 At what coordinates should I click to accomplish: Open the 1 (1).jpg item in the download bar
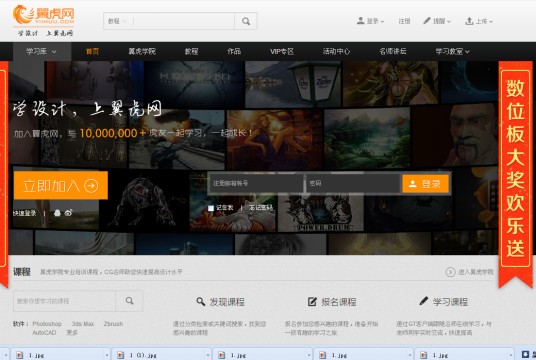[x=161, y=355]
